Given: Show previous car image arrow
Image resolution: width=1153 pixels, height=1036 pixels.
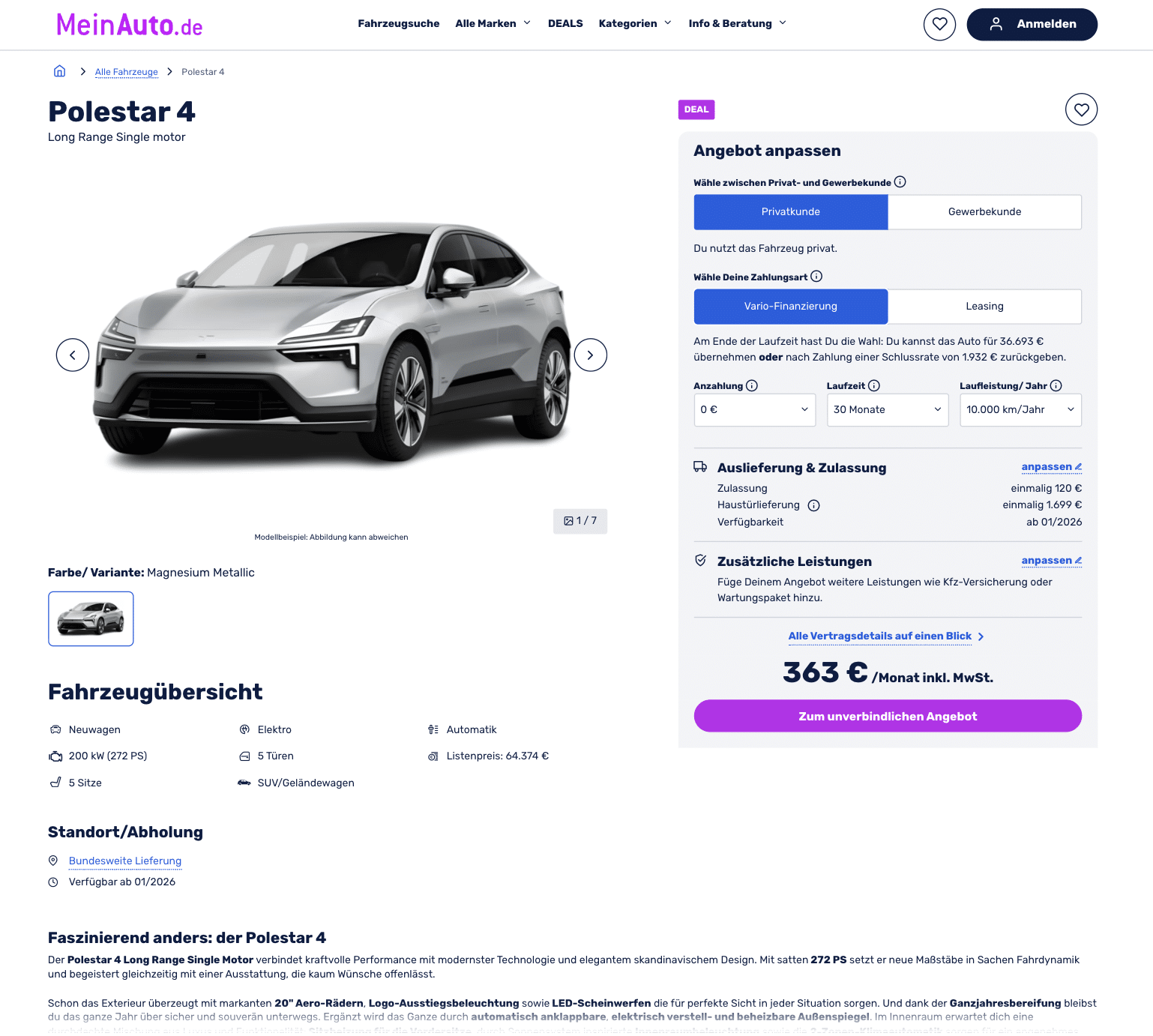Looking at the screenshot, I should coord(73,355).
